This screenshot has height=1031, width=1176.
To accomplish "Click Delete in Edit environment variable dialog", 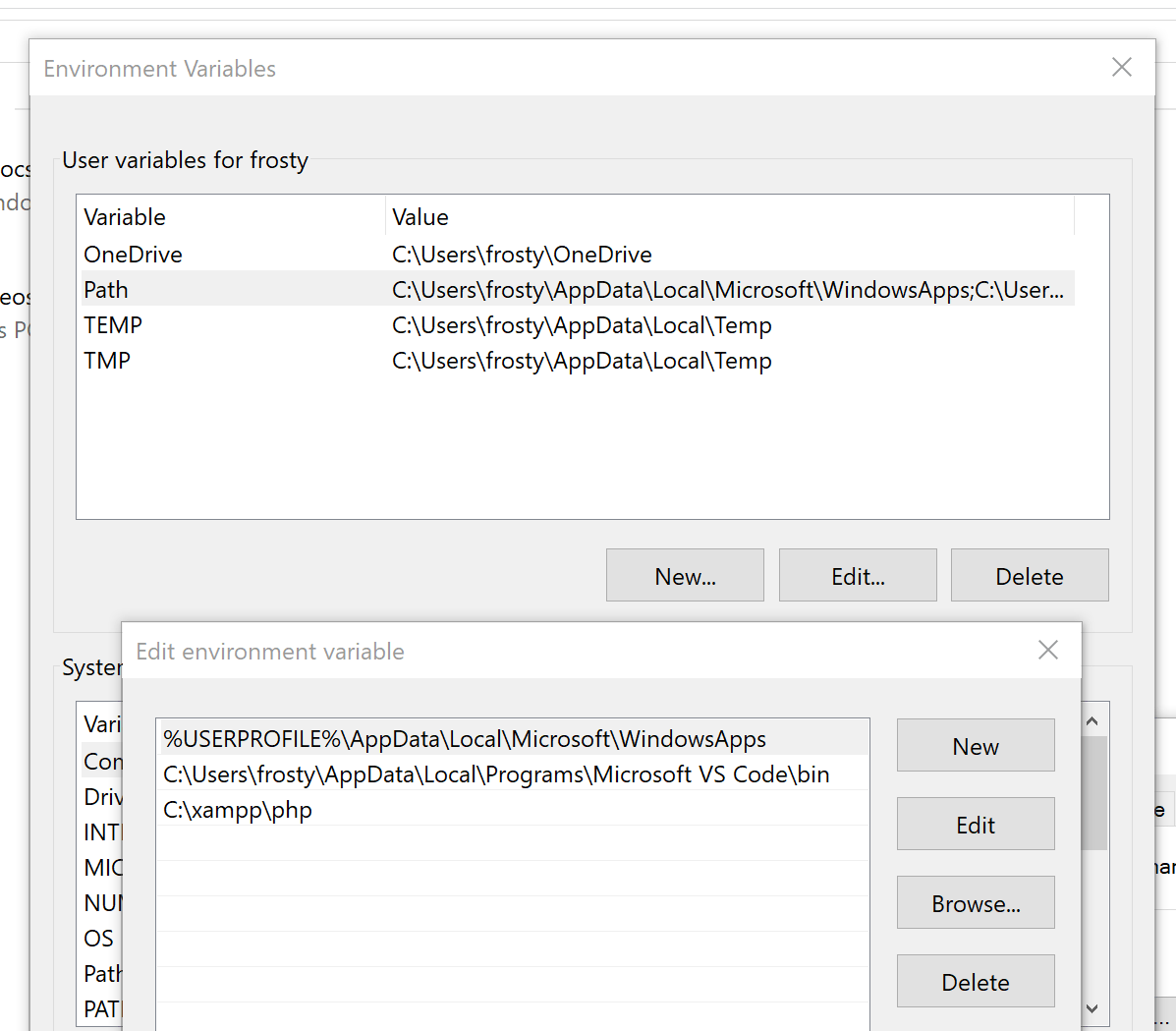I will click(975, 981).
